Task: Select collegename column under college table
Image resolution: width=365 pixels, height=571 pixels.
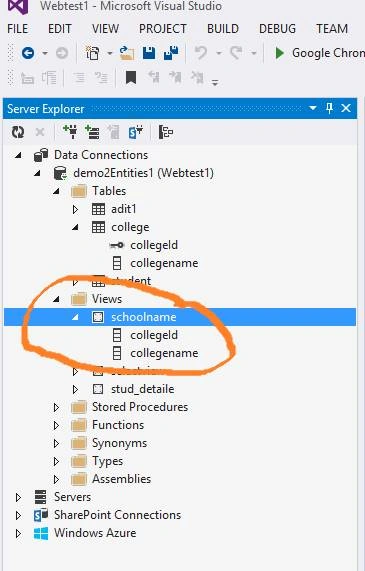Action: pos(164,263)
